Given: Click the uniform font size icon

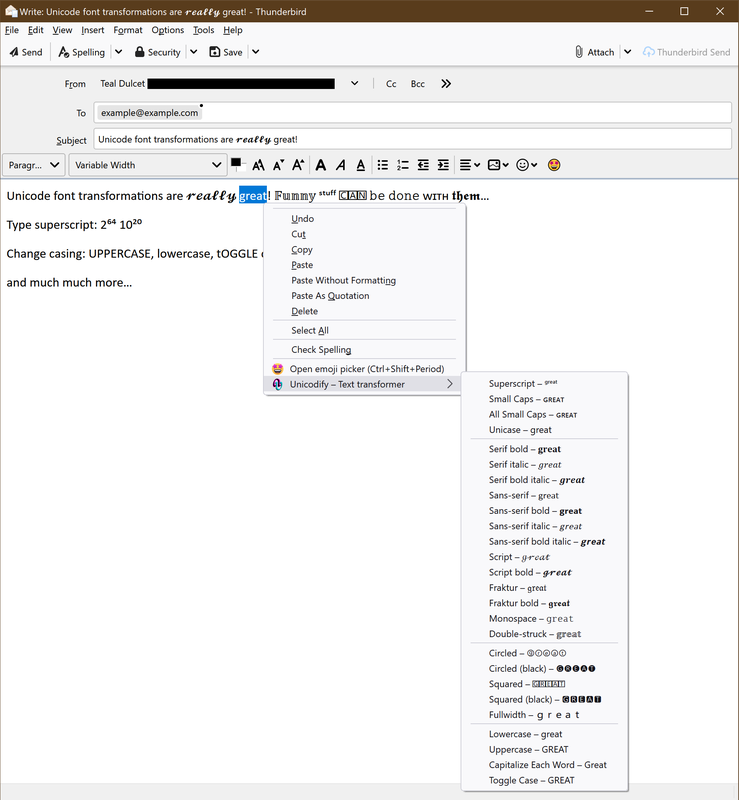Looking at the screenshot, I should pyautogui.click(x=259, y=165).
